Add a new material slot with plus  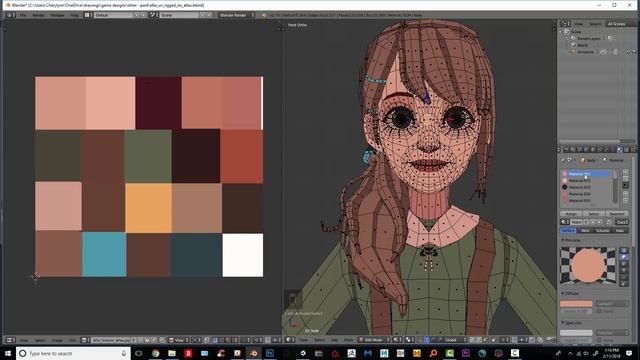pyautogui.click(x=626, y=172)
